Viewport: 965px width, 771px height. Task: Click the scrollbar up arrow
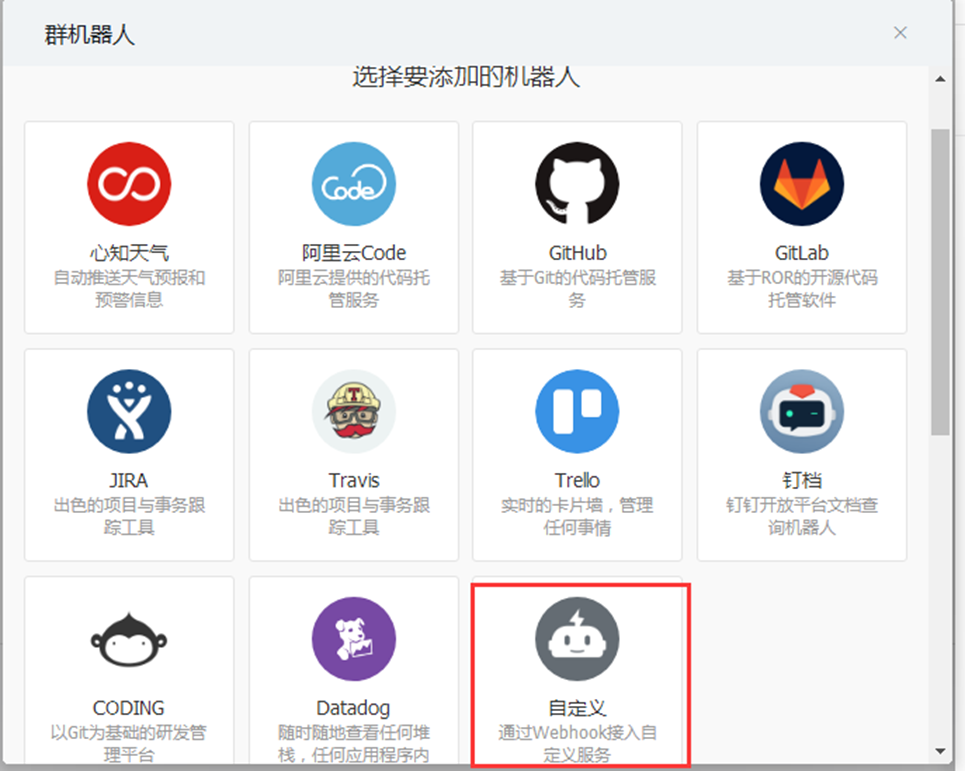[940, 79]
